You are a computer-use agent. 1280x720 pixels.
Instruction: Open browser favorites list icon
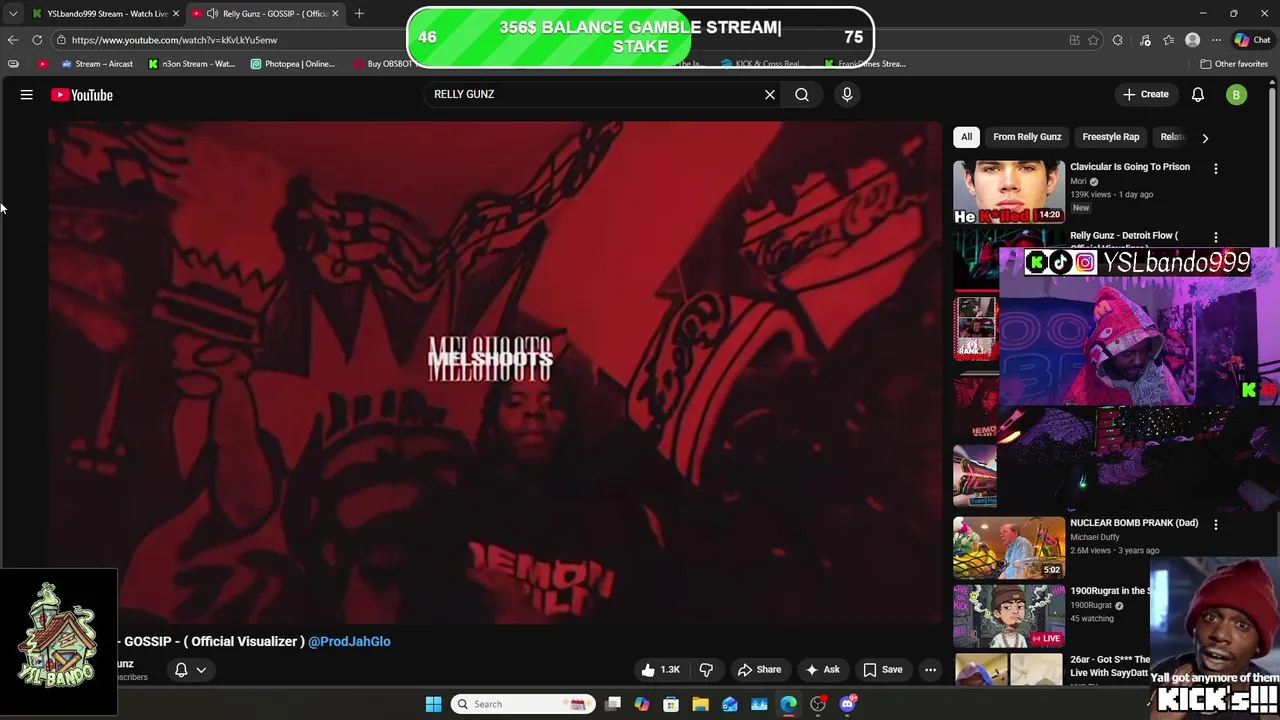coord(1168,40)
